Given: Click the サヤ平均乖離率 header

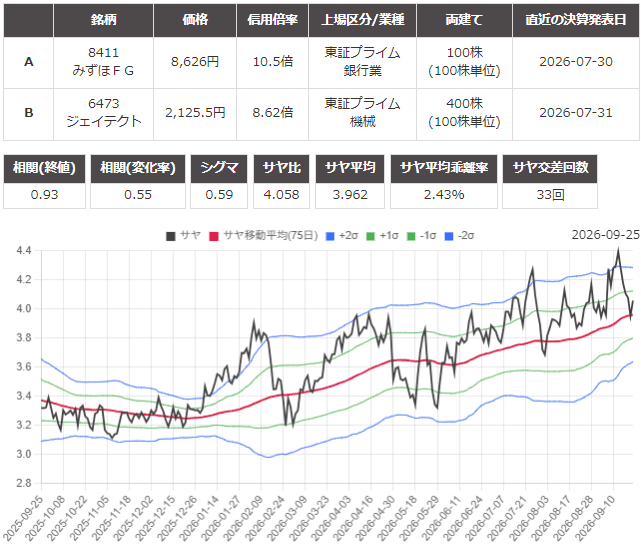Looking at the screenshot, I should pyautogui.click(x=444, y=168).
